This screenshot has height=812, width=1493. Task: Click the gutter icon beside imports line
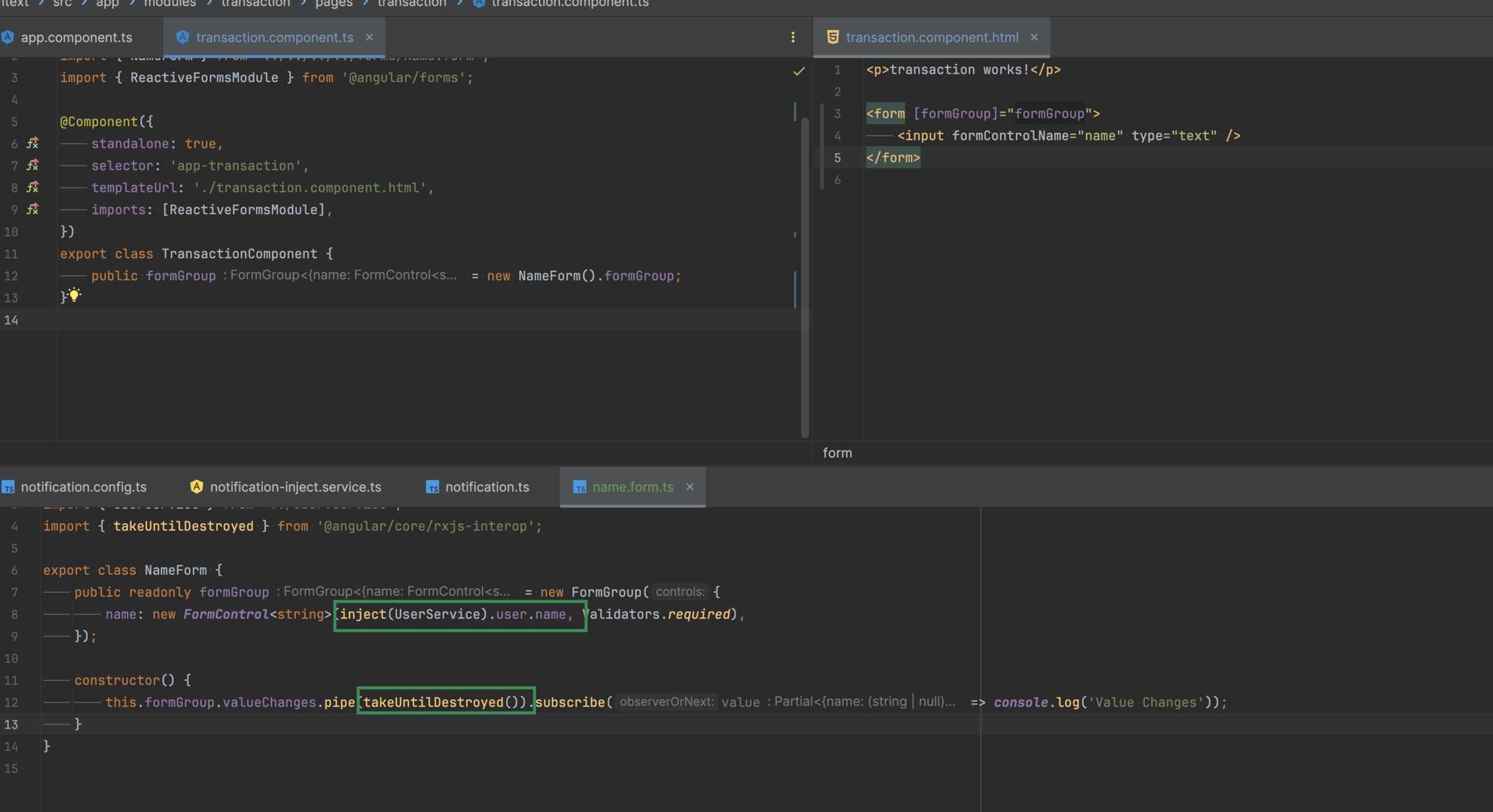33,209
